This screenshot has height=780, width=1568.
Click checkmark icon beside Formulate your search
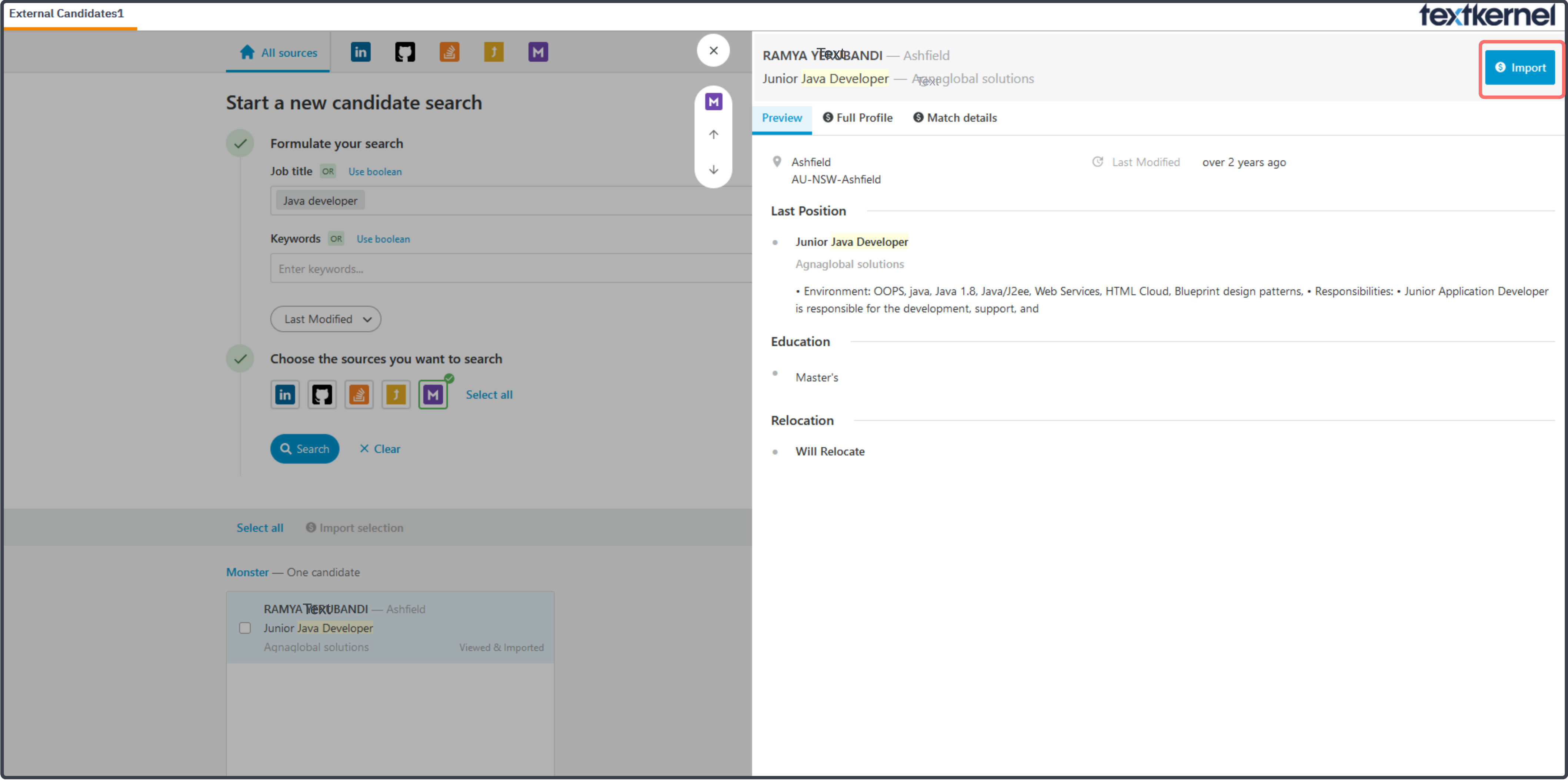pos(240,144)
